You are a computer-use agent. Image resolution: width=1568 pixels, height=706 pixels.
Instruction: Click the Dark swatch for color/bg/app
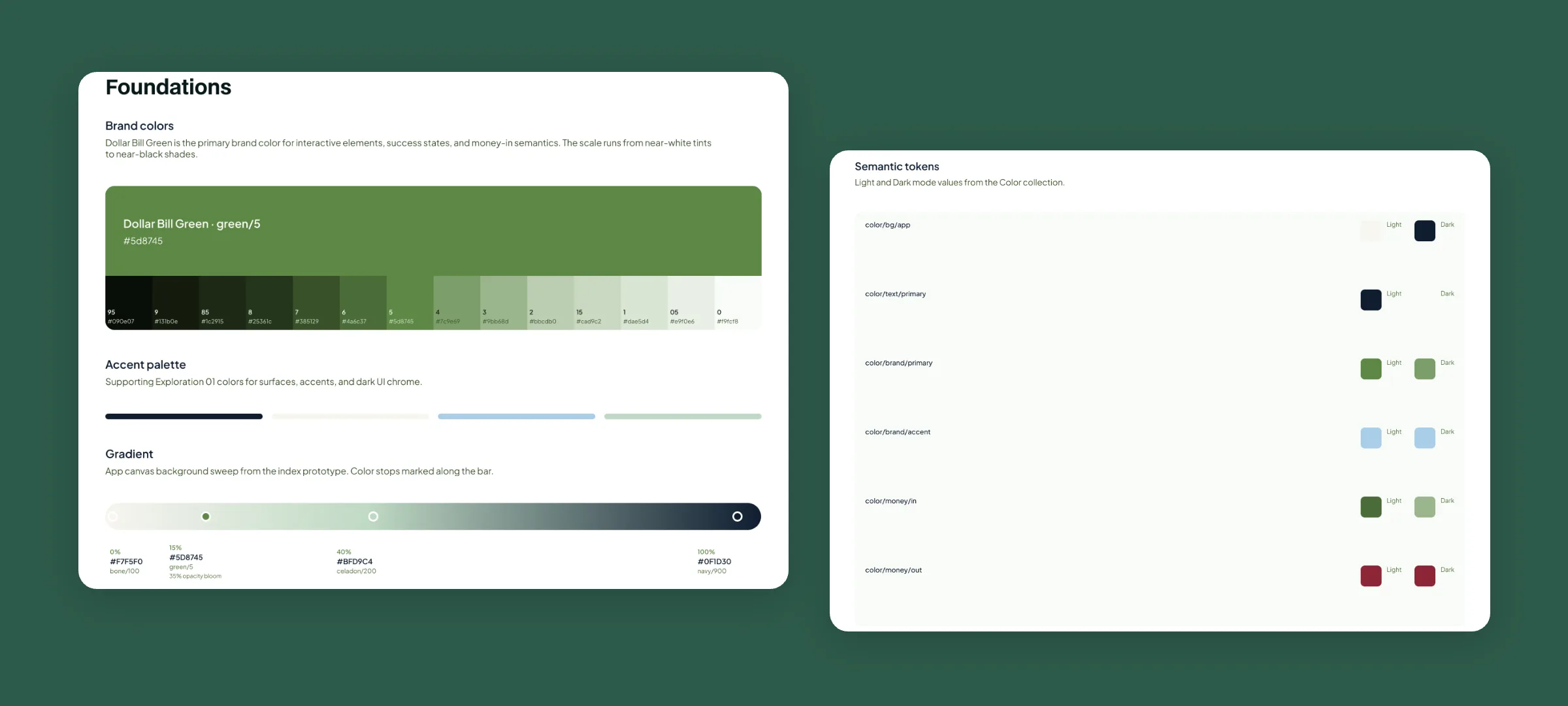pyautogui.click(x=1425, y=231)
